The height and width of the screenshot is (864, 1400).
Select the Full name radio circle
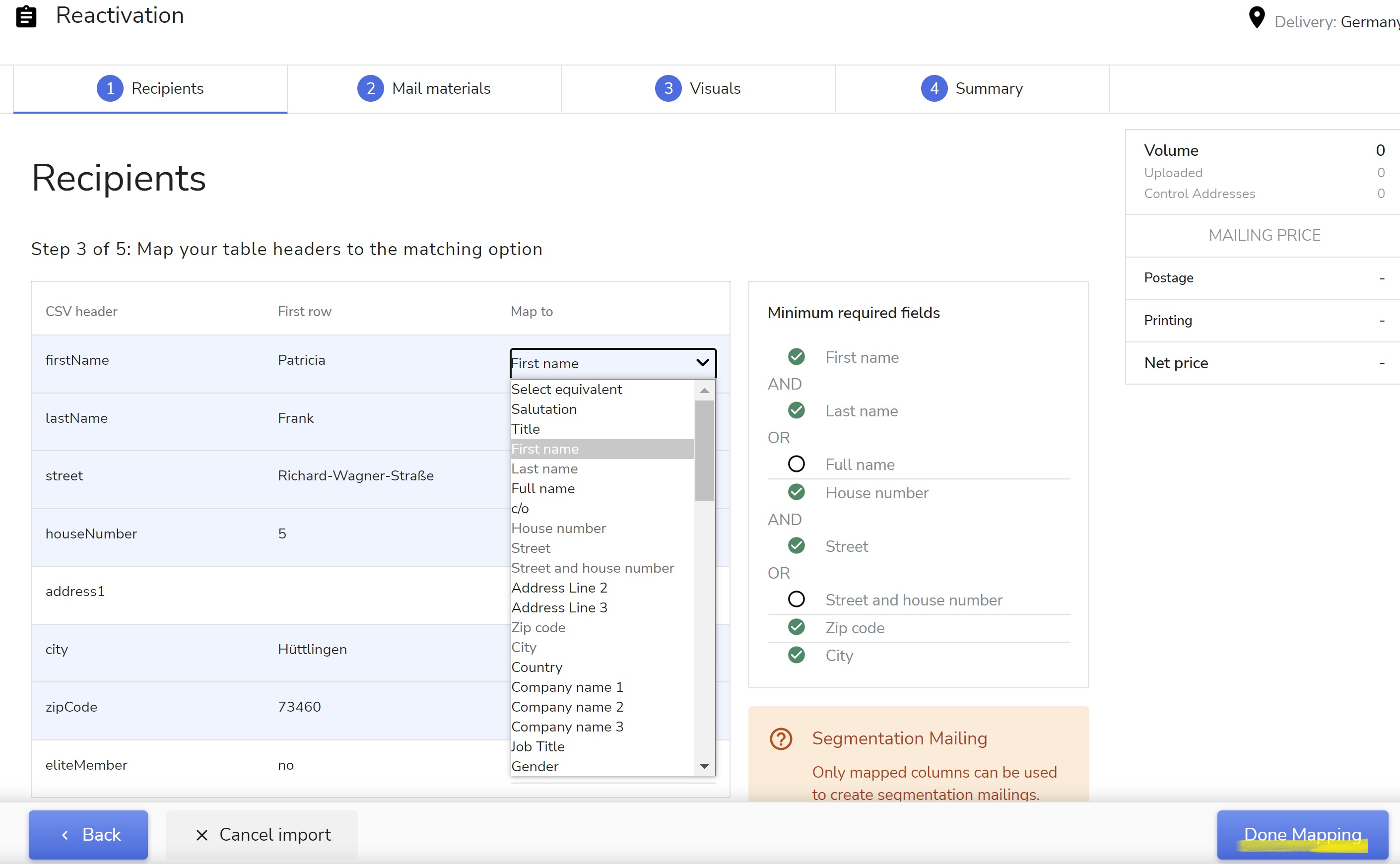tap(796, 464)
